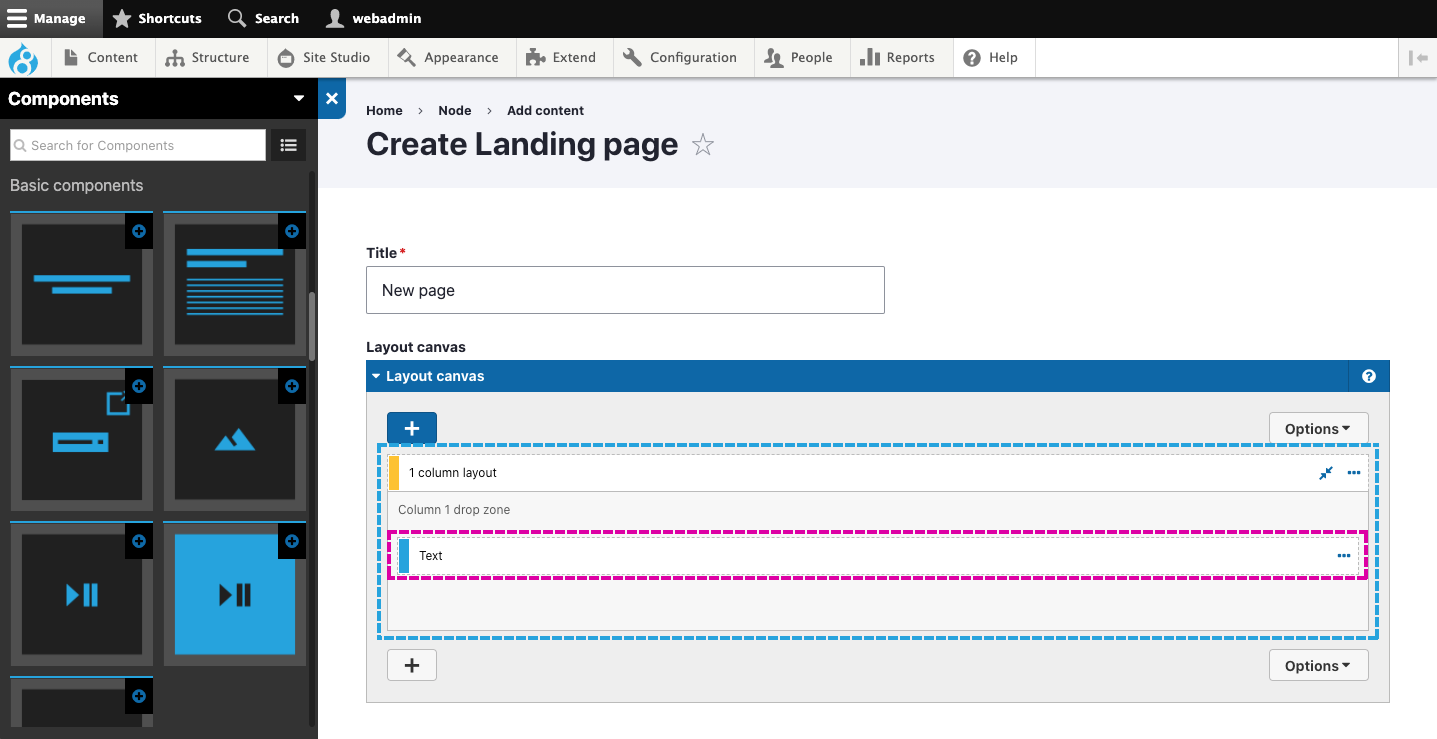Focus the Search for Components field
Screen dimensions: 1437x739
click(x=138, y=145)
